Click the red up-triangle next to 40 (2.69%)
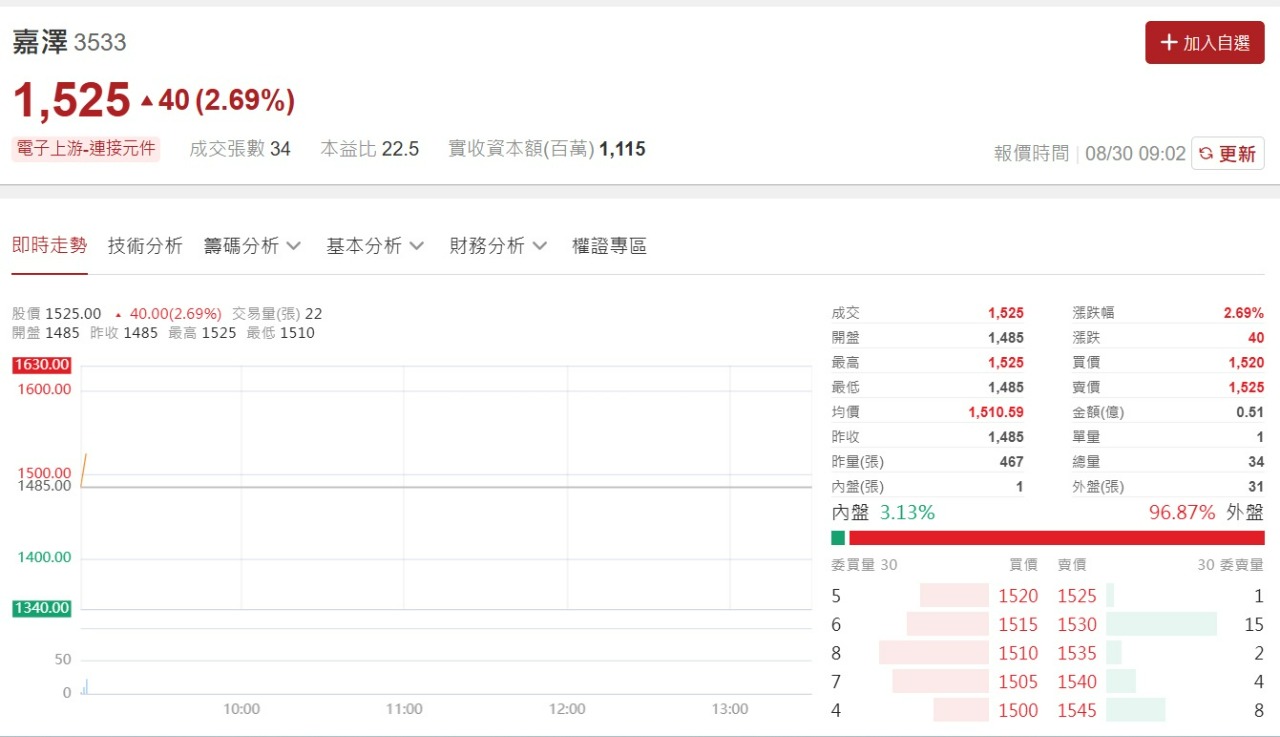The image size is (1280, 737). [x=147, y=101]
